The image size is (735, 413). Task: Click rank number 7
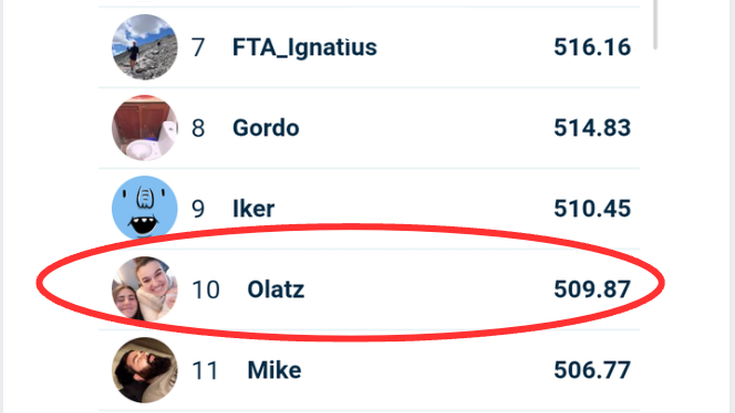[198, 47]
